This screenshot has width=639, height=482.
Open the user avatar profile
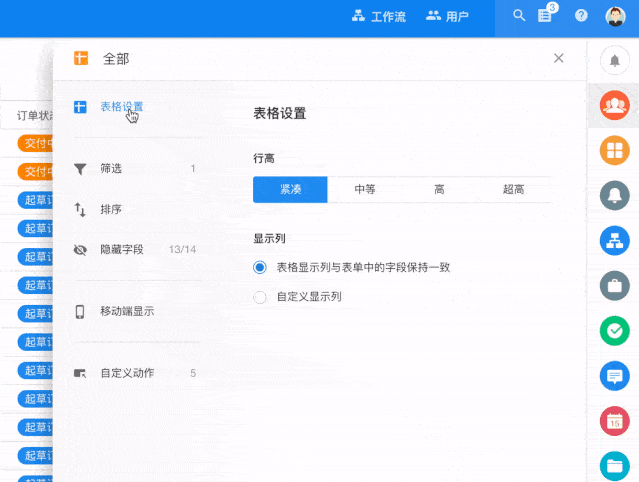(x=615, y=16)
